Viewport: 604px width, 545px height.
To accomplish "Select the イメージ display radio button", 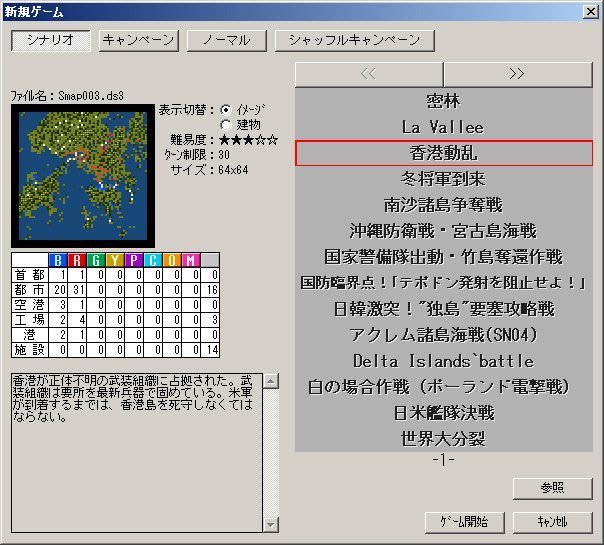I will click(x=226, y=110).
